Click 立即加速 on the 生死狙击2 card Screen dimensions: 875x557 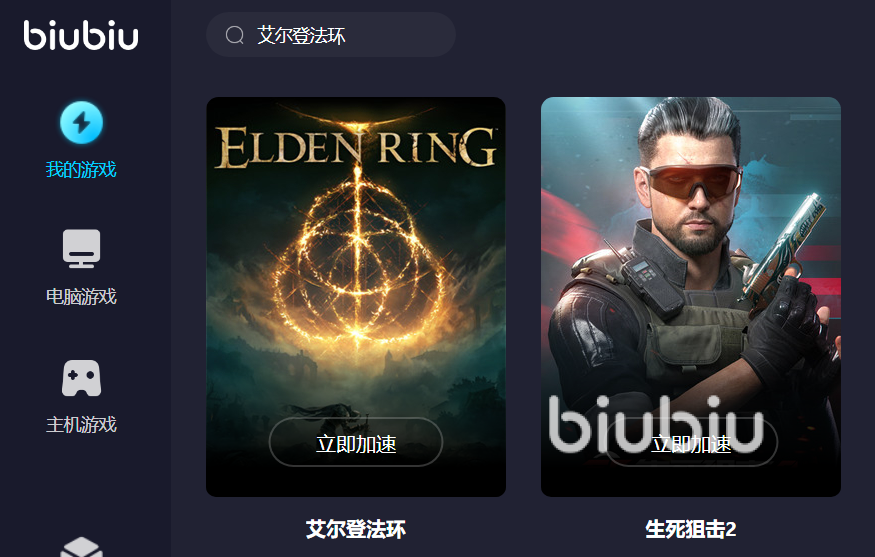691,442
